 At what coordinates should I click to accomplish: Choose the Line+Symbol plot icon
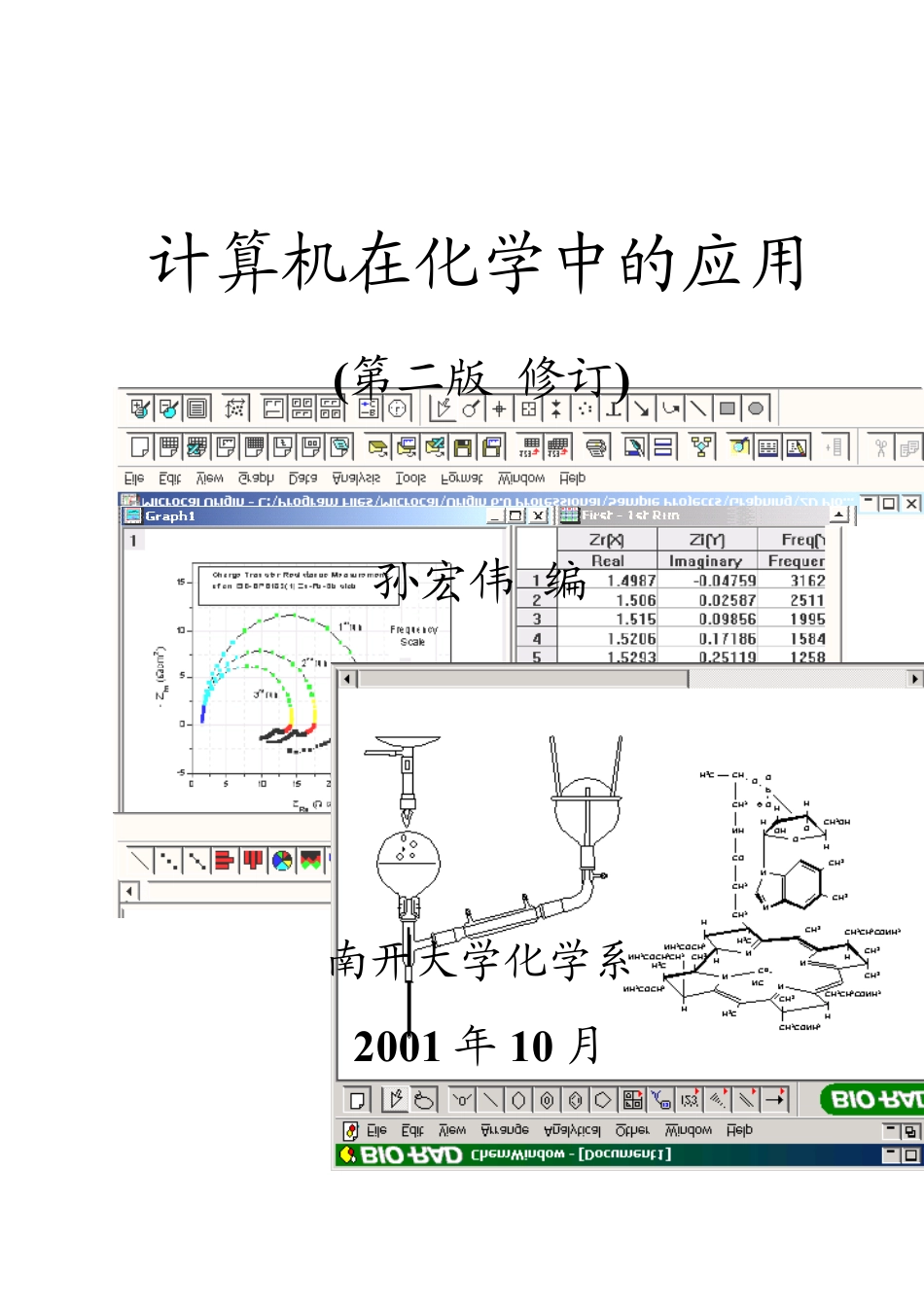pyautogui.click(x=196, y=860)
